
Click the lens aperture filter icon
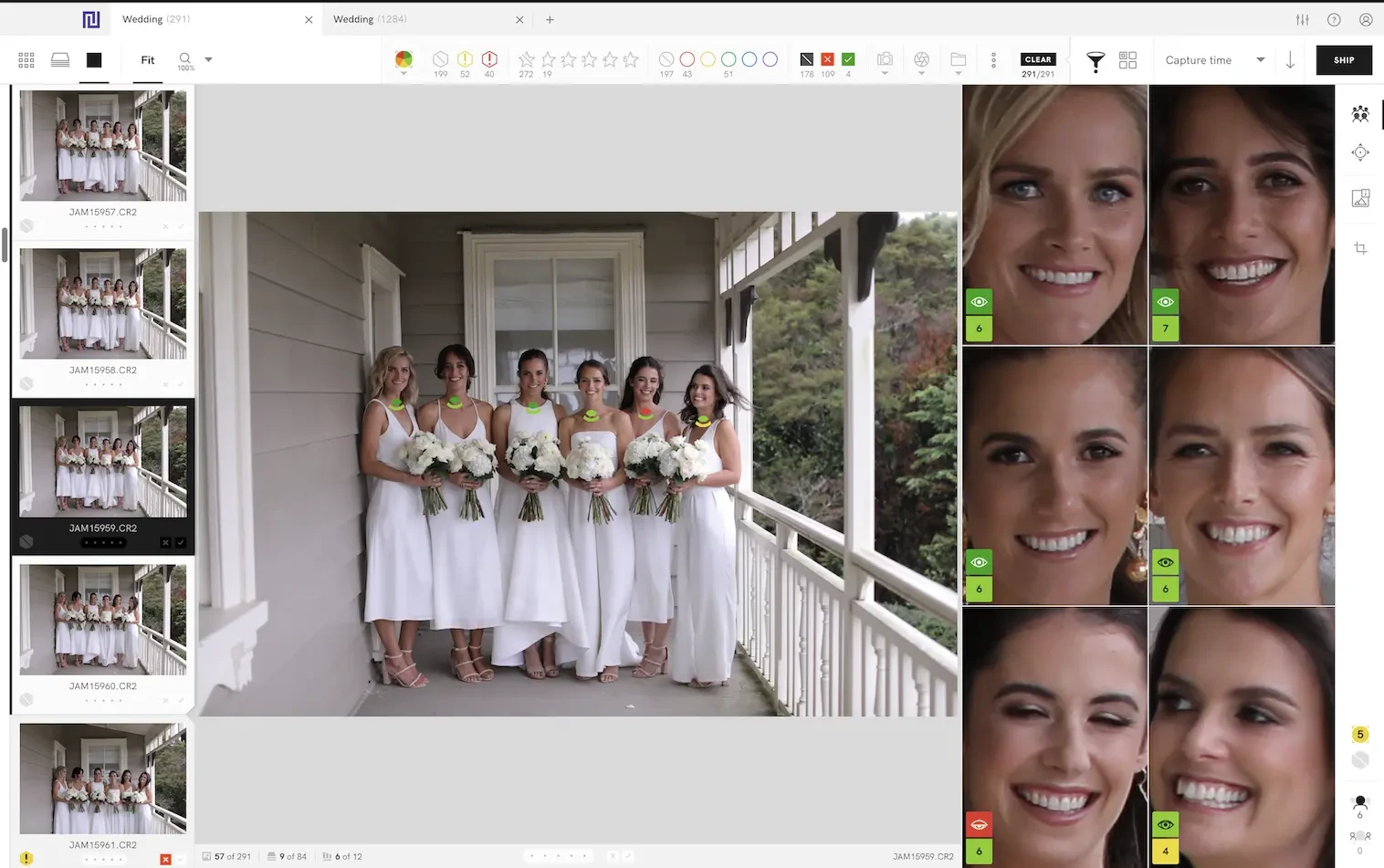[x=921, y=59]
